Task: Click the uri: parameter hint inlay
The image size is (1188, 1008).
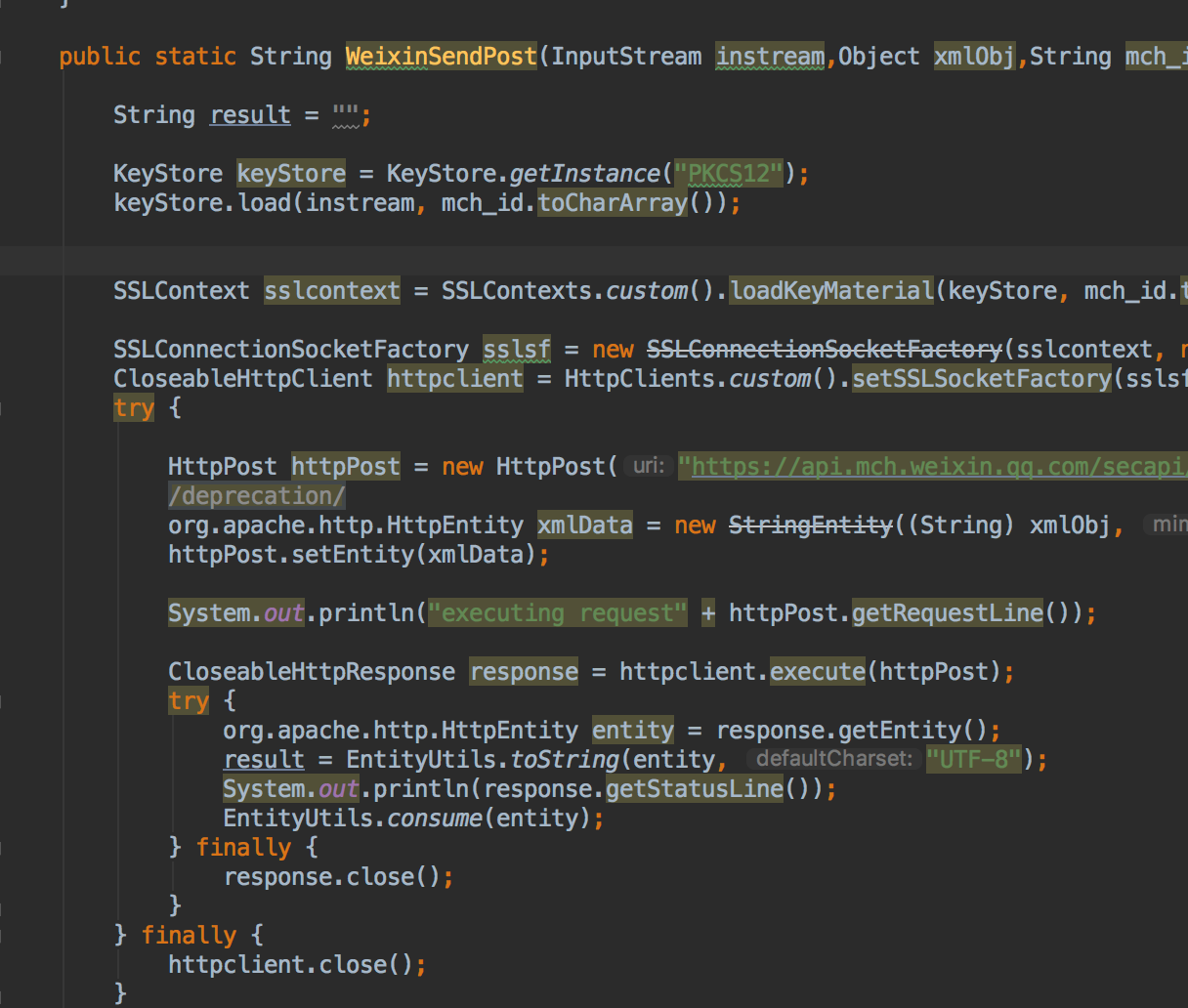Action: coord(647,466)
